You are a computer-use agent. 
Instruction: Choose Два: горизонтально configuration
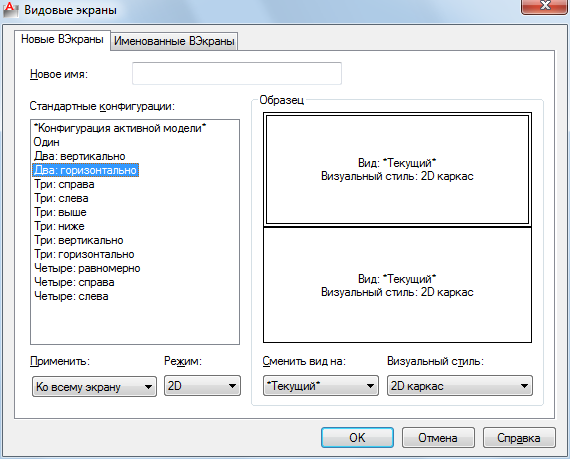tap(85, 170)
